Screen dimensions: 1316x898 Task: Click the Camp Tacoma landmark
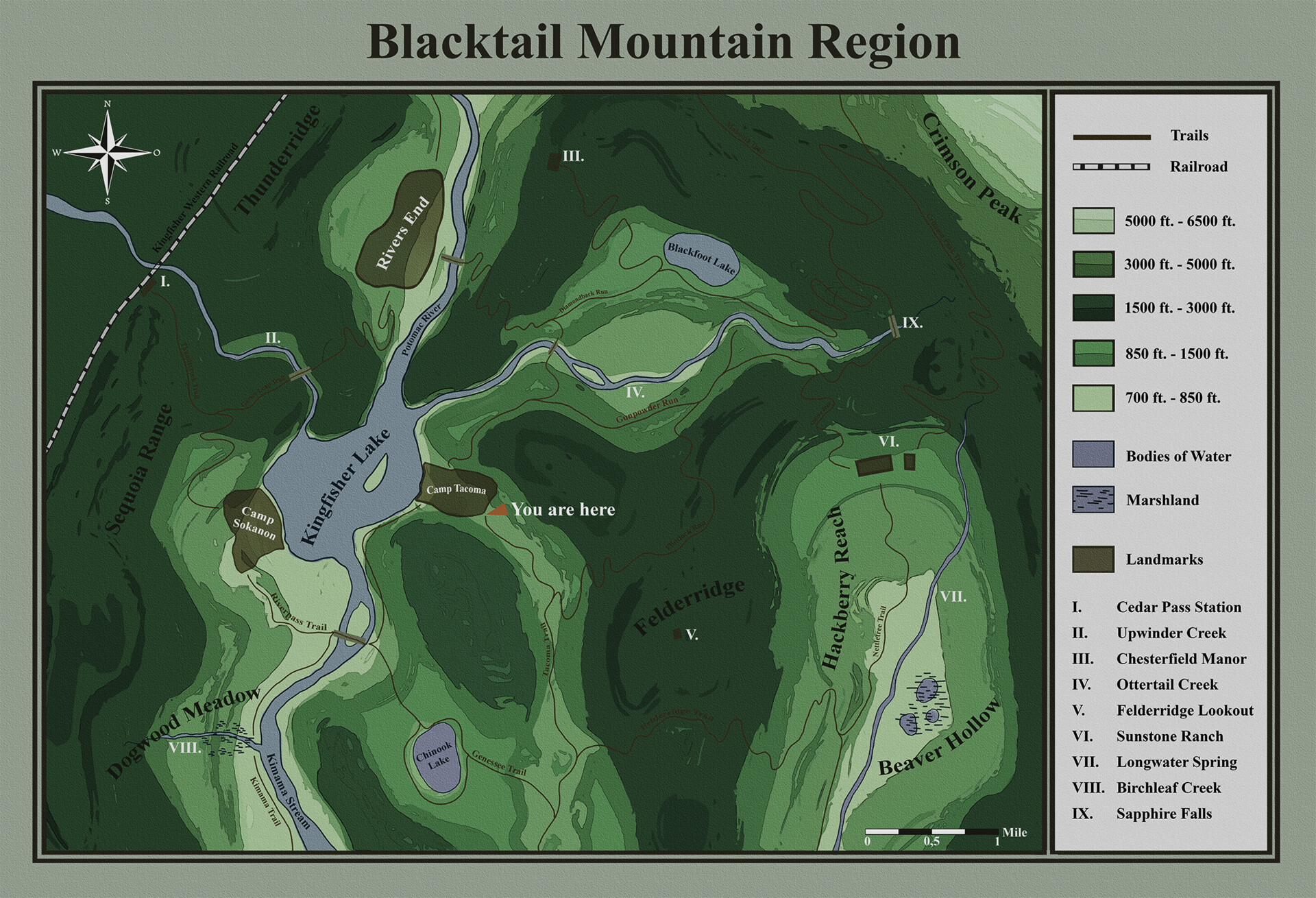(456, 489)
